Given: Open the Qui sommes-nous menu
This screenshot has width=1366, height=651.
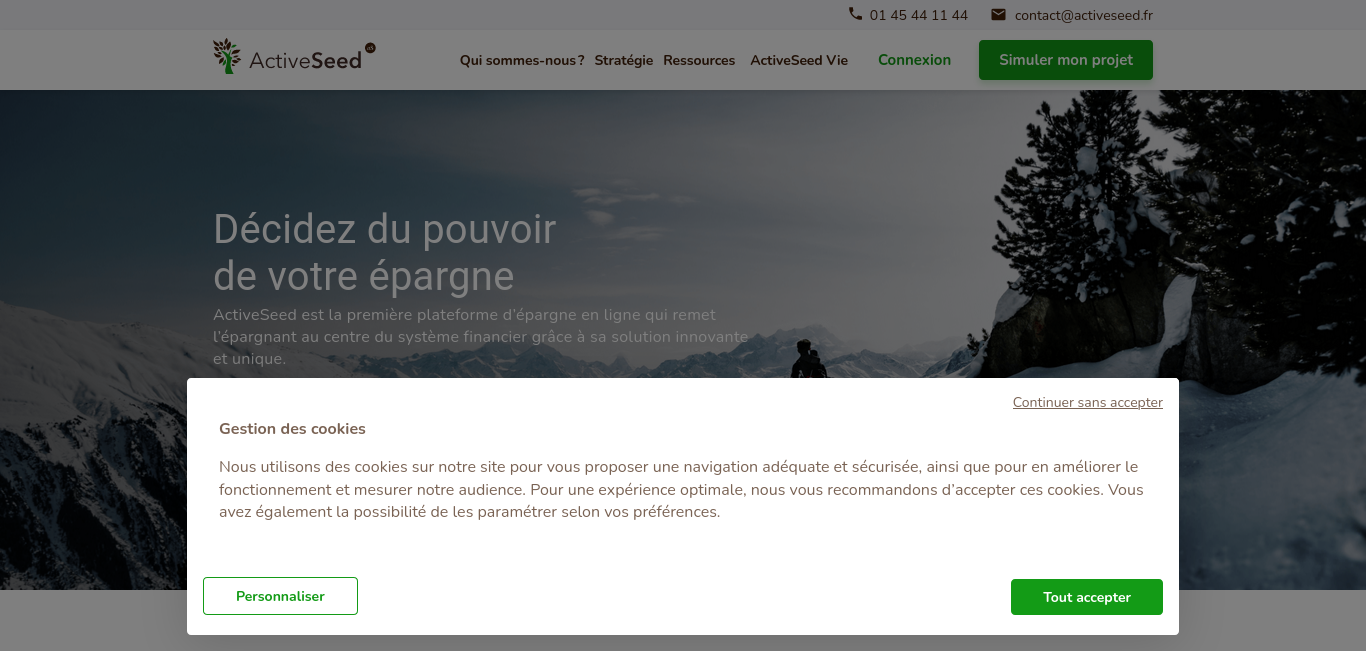Looking at the screenshot, I should [522, 60].
